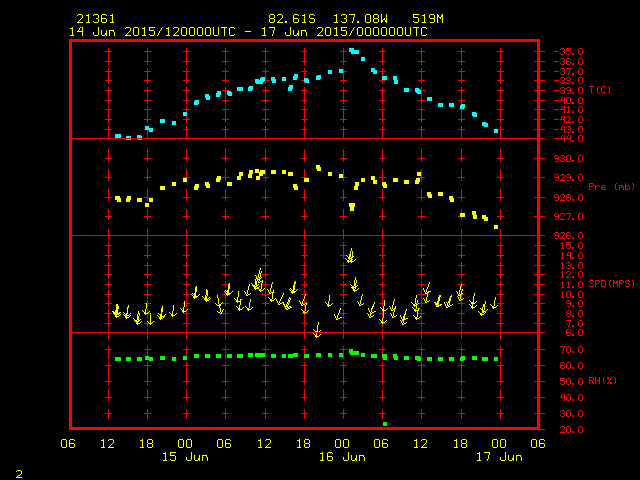Click wind speed tick 6.0
This screenshot has width=640, height=480.
point(574,333)
